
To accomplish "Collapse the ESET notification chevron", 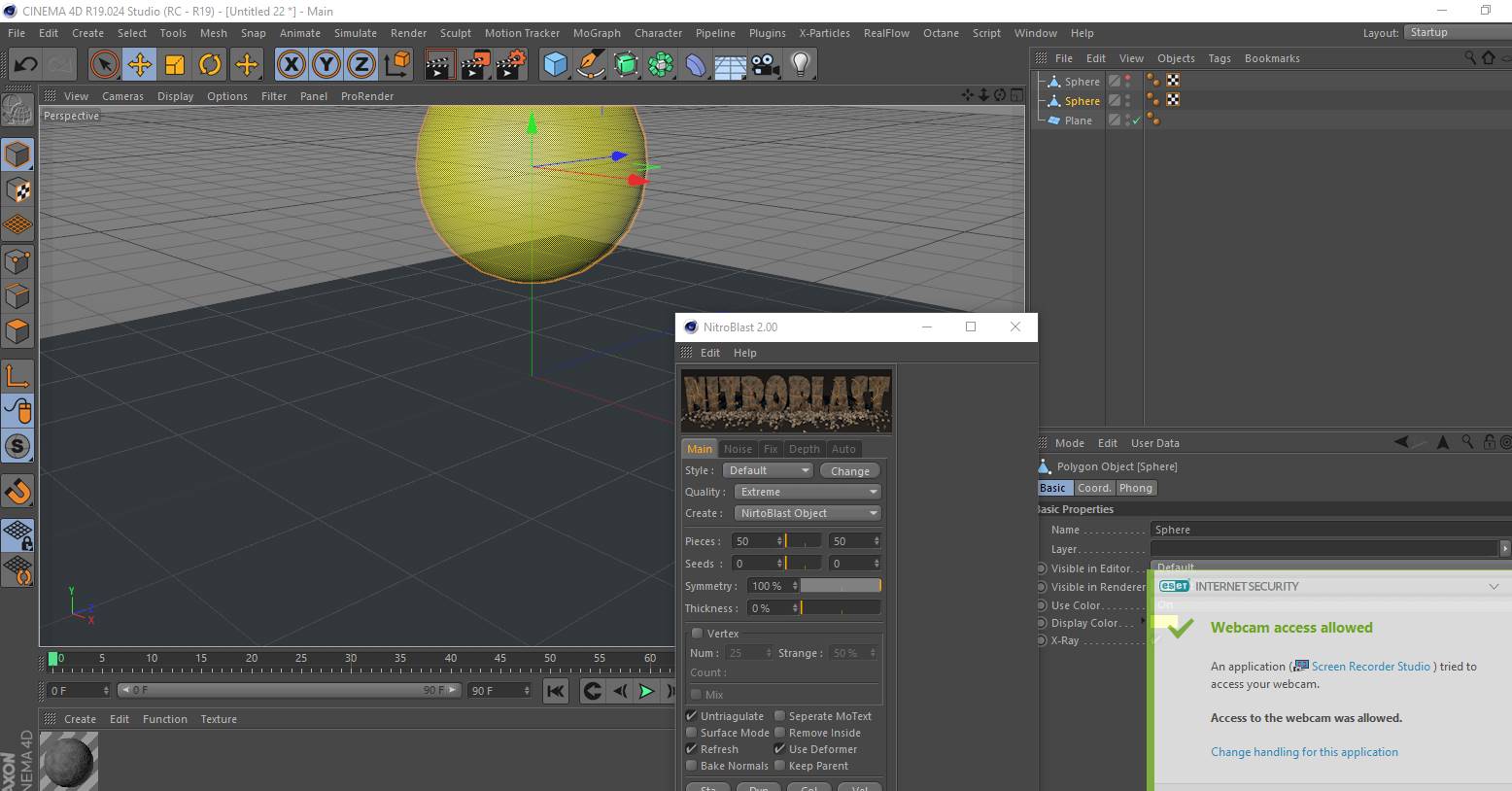I will [x=1494, y=586].
